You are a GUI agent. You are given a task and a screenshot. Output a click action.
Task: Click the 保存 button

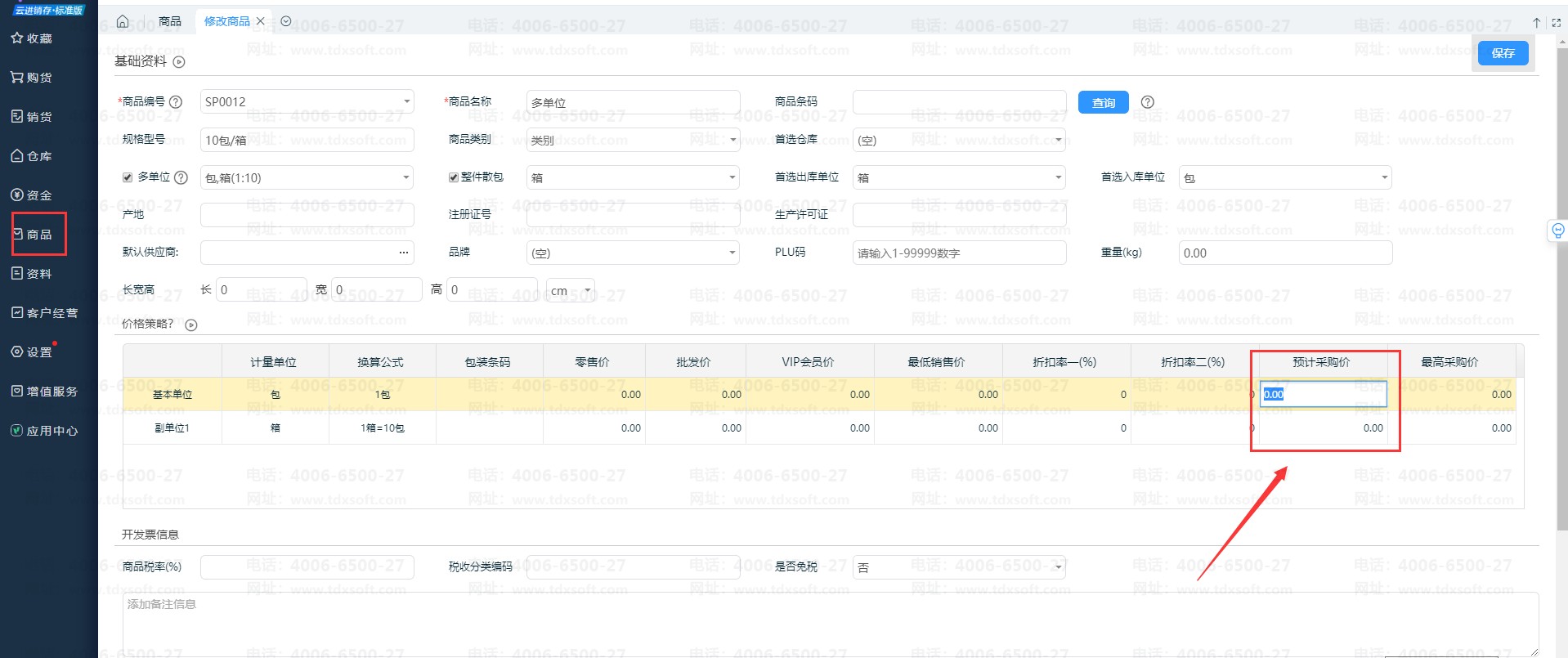[1503, 53]
